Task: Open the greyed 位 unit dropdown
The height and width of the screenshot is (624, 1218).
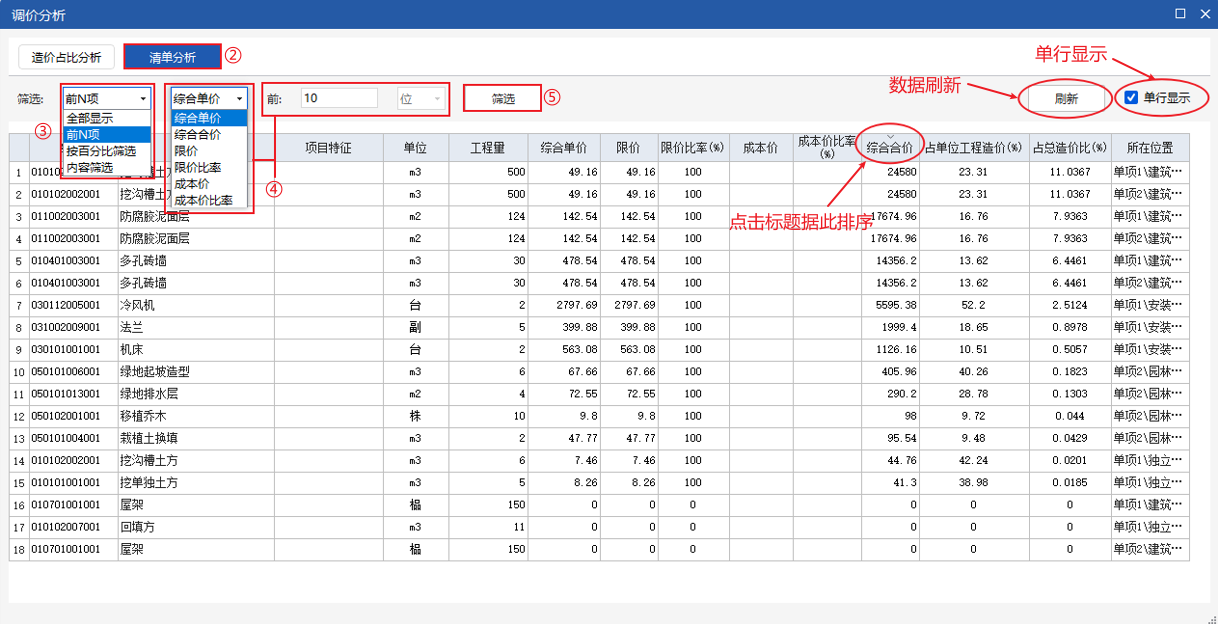Action: [420, 98]
